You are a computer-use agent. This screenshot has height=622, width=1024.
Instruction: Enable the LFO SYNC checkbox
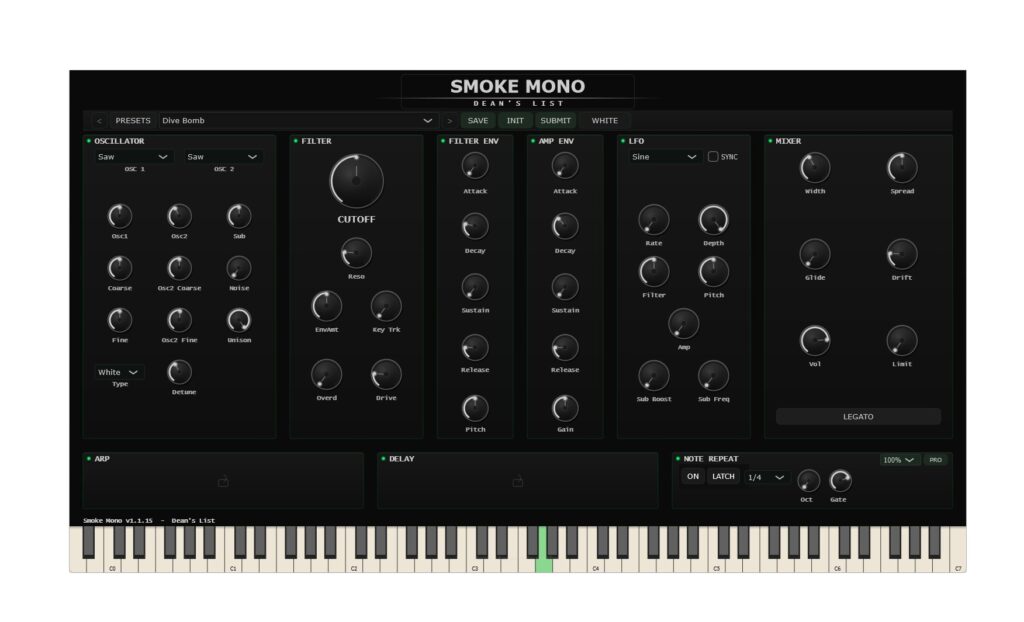tap(713, 157)
